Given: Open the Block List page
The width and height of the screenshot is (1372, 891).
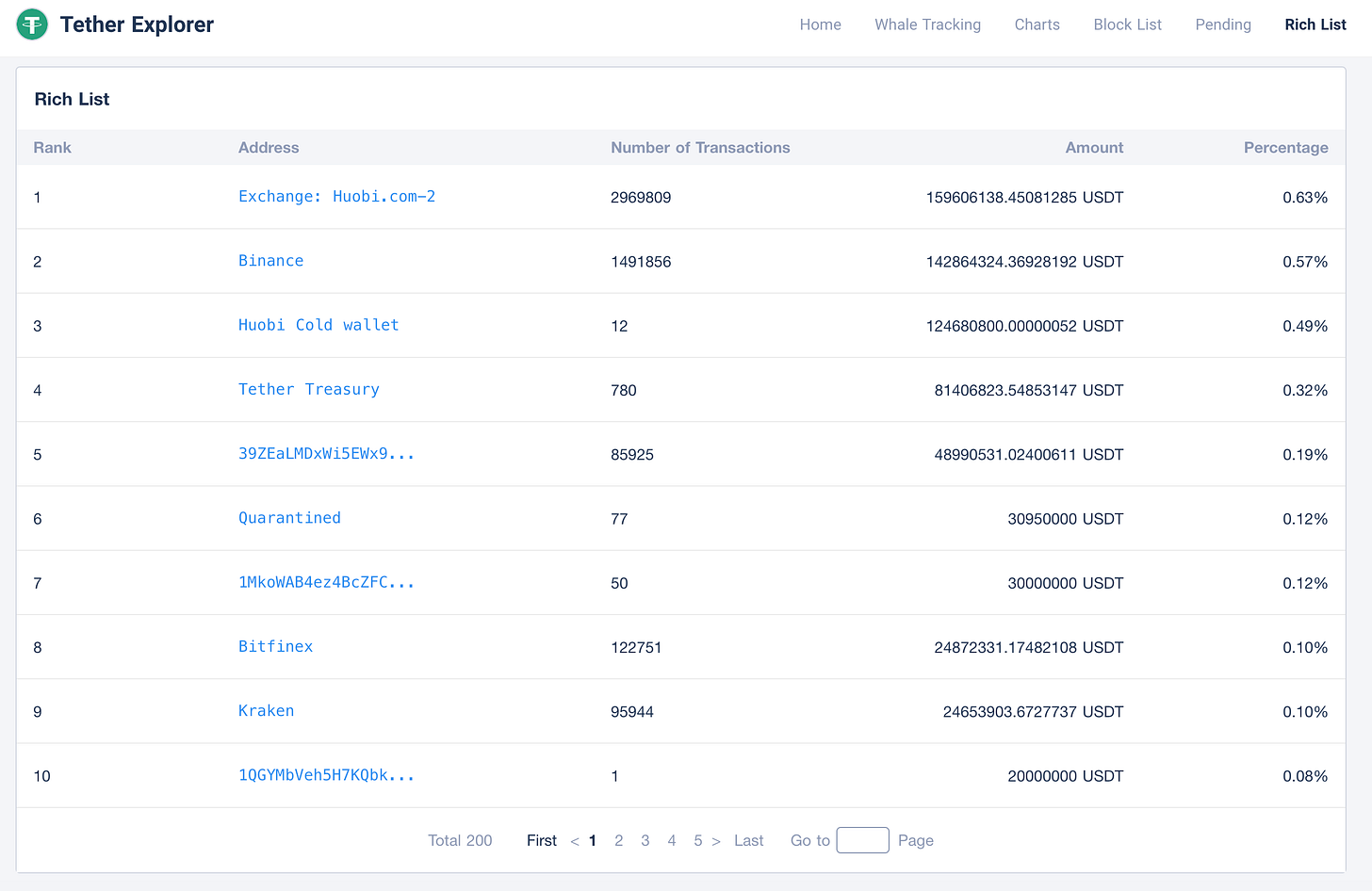Looking at the screenshot, I should (1127, 24).
